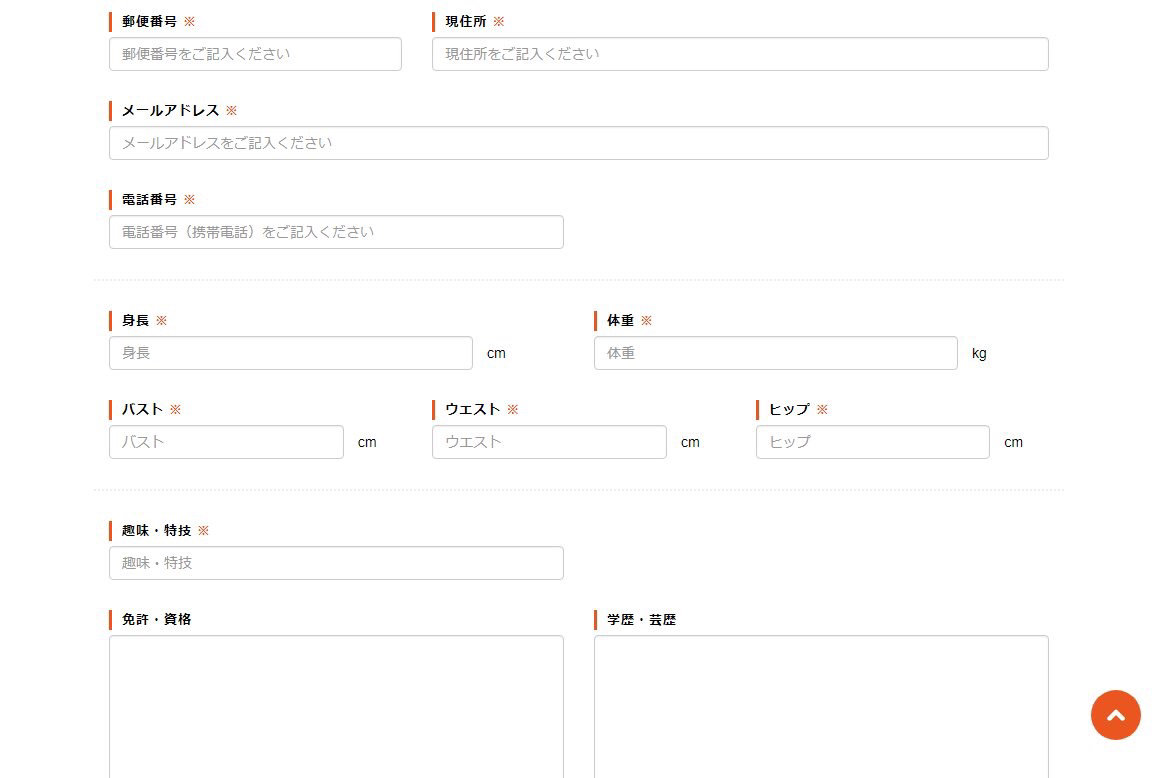
Task: Click the 体重 weight input box
Action: pos(775,353)
